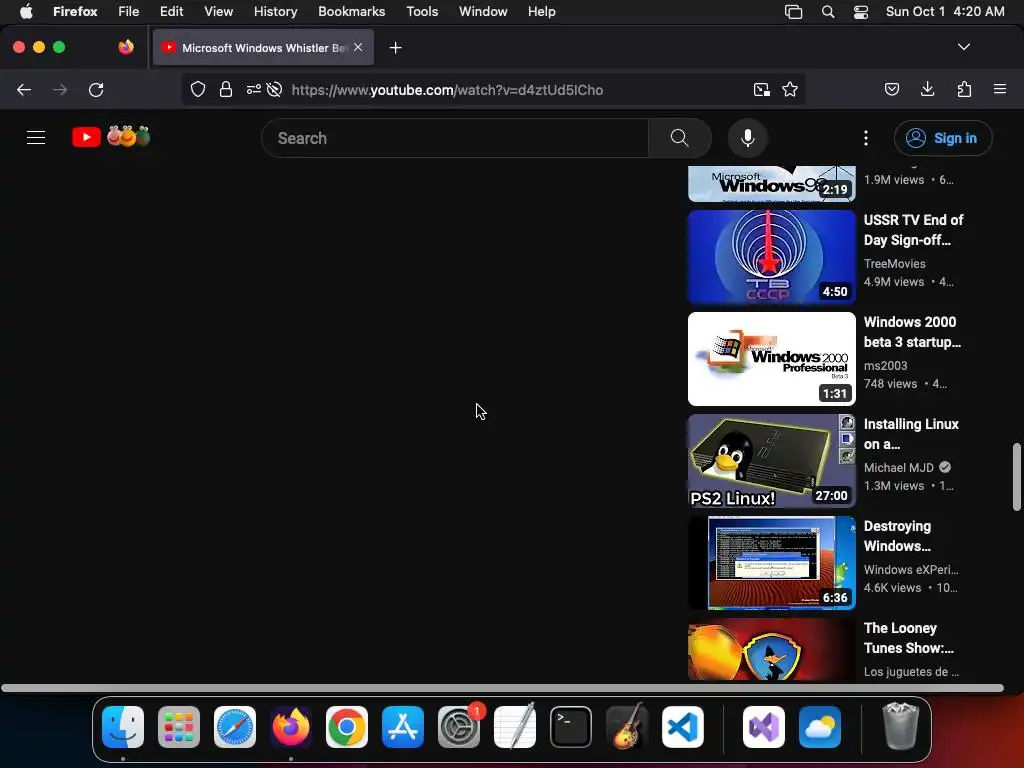Open Launchpad from the Dock
Image resolution: width=1024 pixels, height=768 pixels.
pyautogui.click(x=179, y=727)
